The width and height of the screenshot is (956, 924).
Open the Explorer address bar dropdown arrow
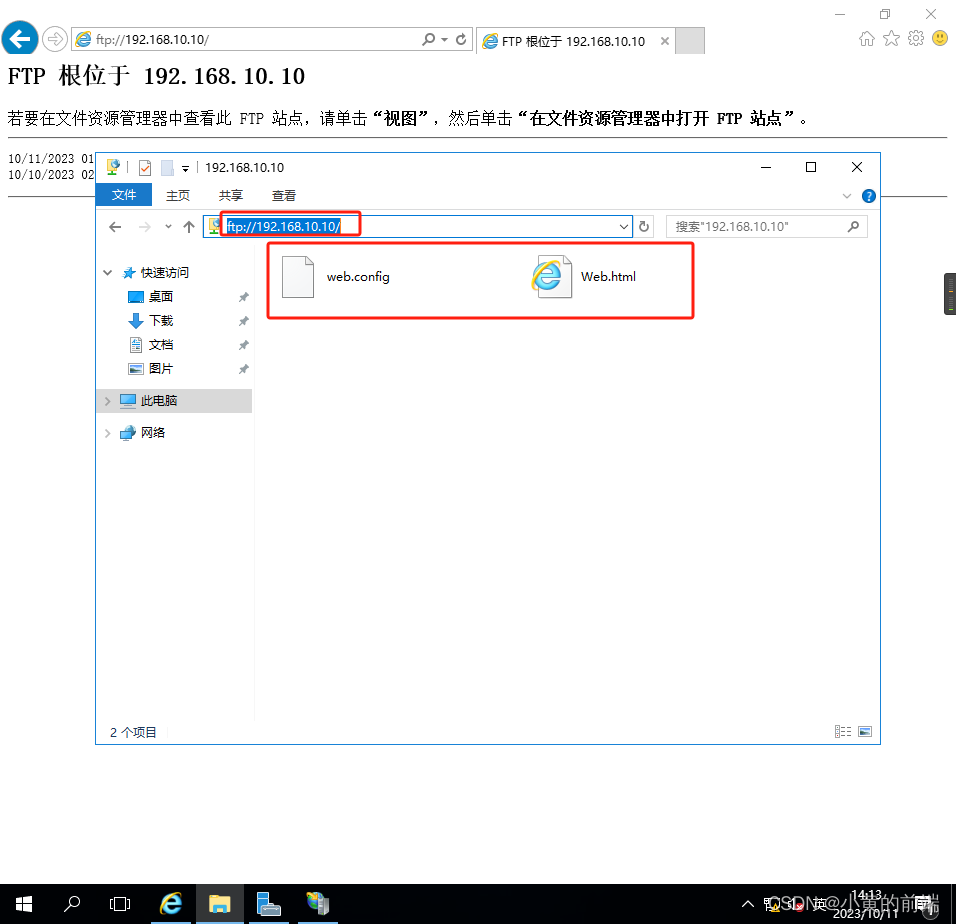623,226
